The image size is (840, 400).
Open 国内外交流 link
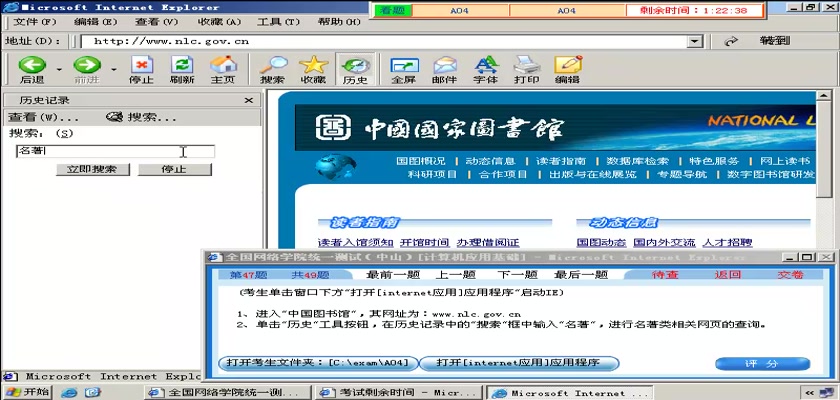coord(664,243)
